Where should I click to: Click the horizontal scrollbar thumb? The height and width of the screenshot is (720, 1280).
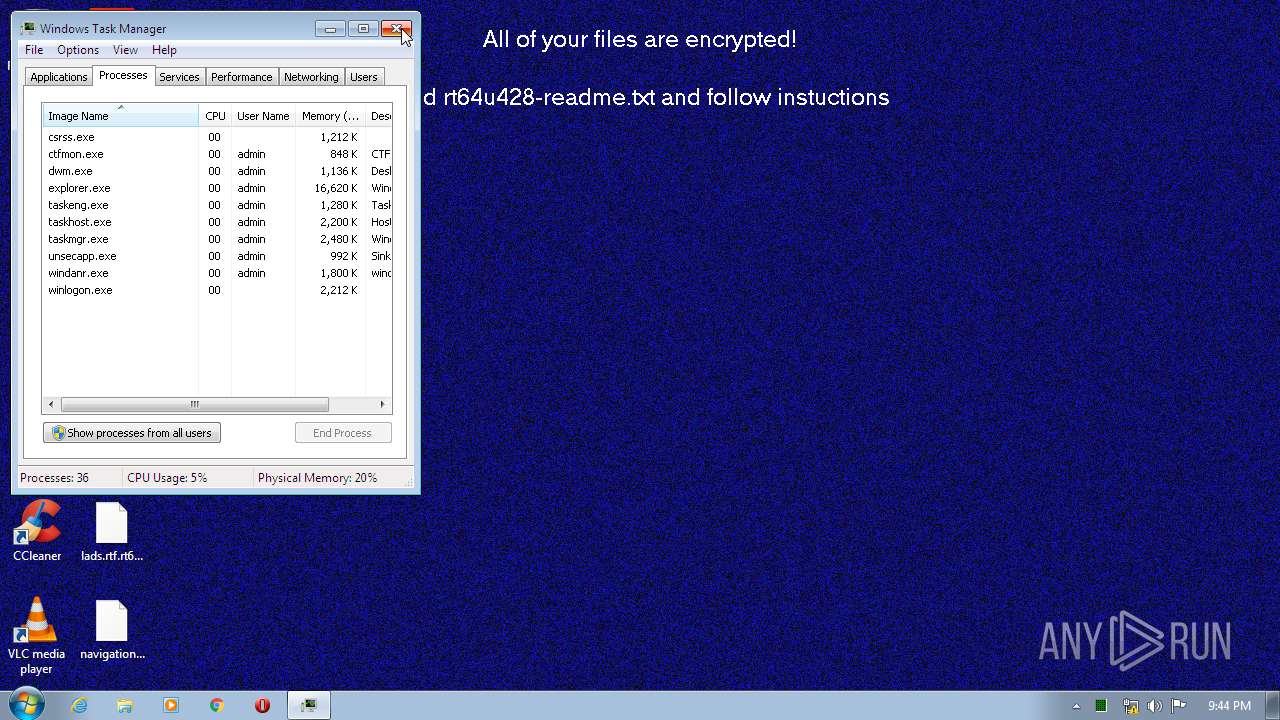(x=195, y=404)
